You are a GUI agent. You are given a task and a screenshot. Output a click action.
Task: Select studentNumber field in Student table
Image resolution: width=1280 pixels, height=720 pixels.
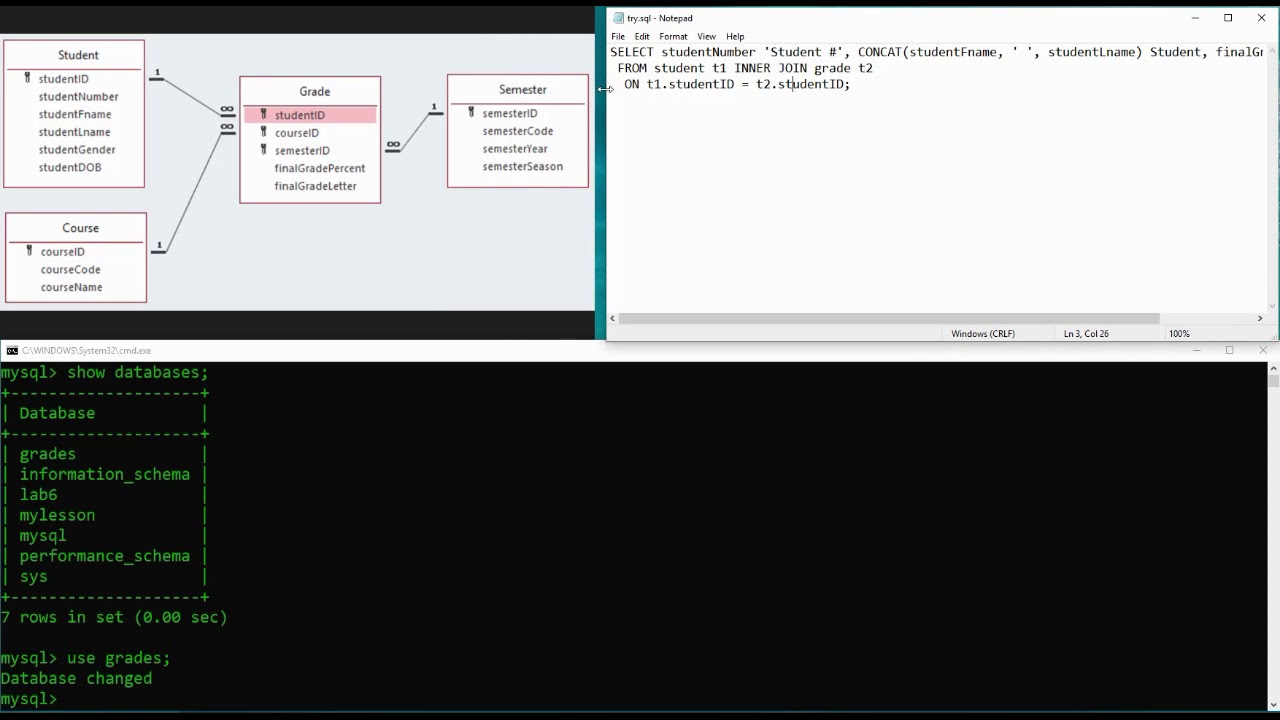(x=78, y=96)
